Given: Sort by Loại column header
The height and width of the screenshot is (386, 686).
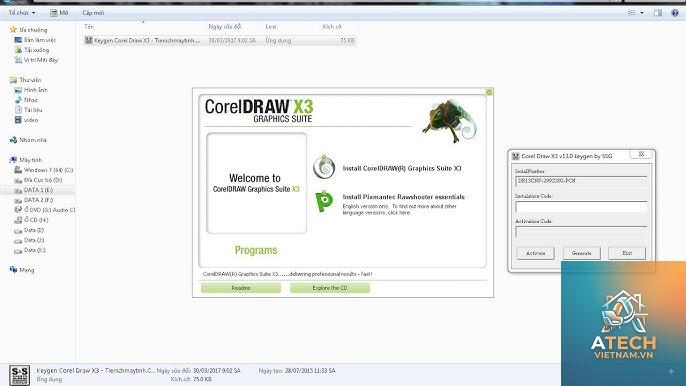Looking at the screenshot, I should (271, 27).
